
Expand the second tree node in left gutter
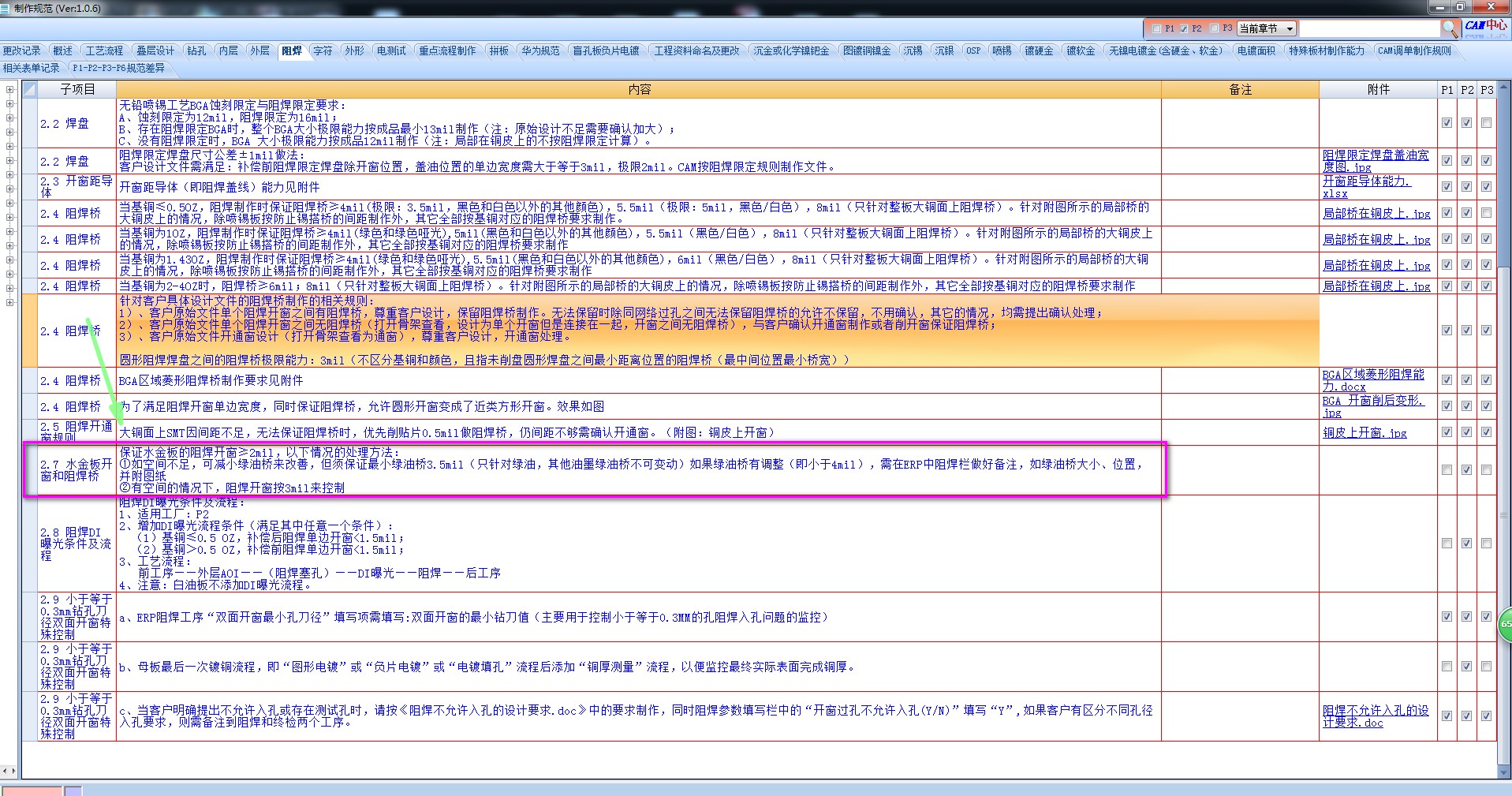9,104
